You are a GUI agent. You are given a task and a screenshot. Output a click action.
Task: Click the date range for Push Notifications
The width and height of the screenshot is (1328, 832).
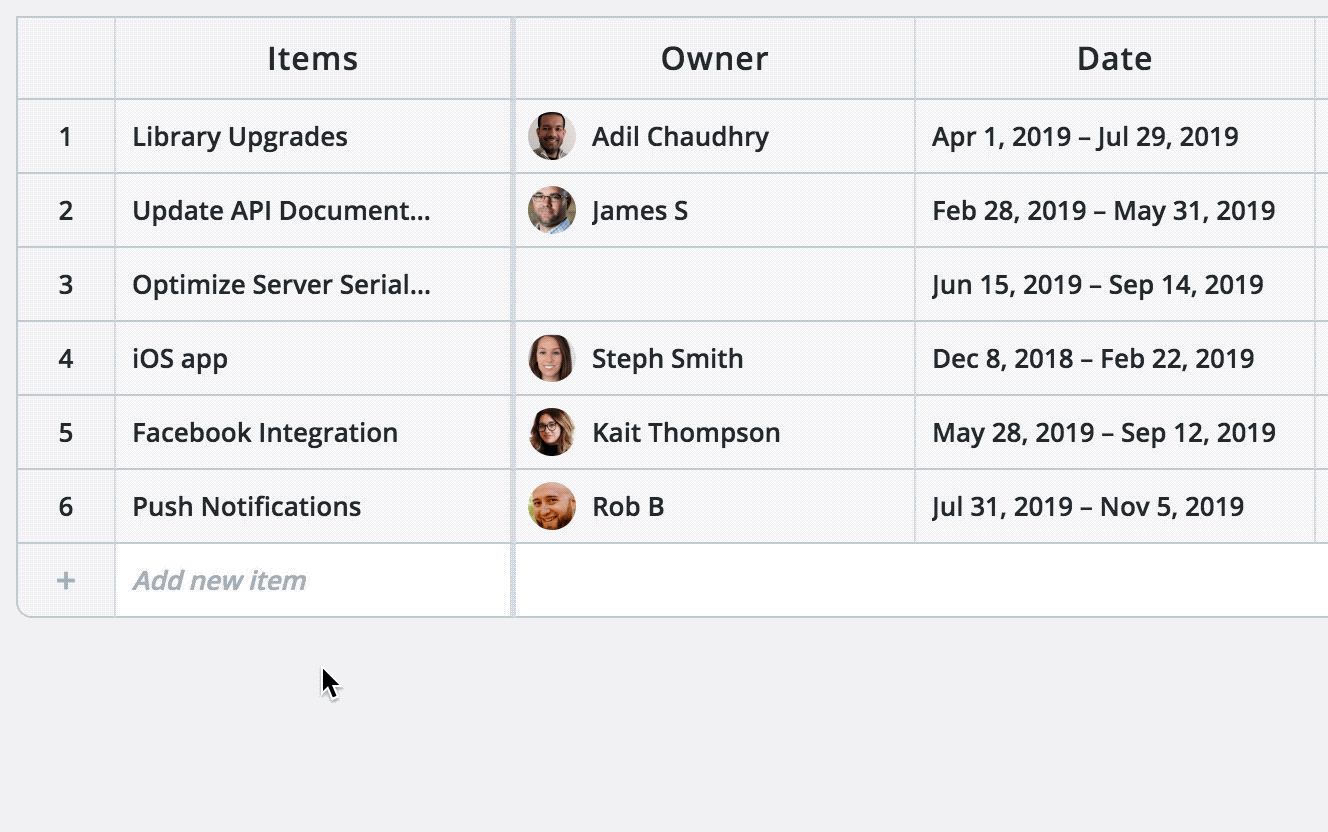pyautogui.click(x=1089, y=506)
